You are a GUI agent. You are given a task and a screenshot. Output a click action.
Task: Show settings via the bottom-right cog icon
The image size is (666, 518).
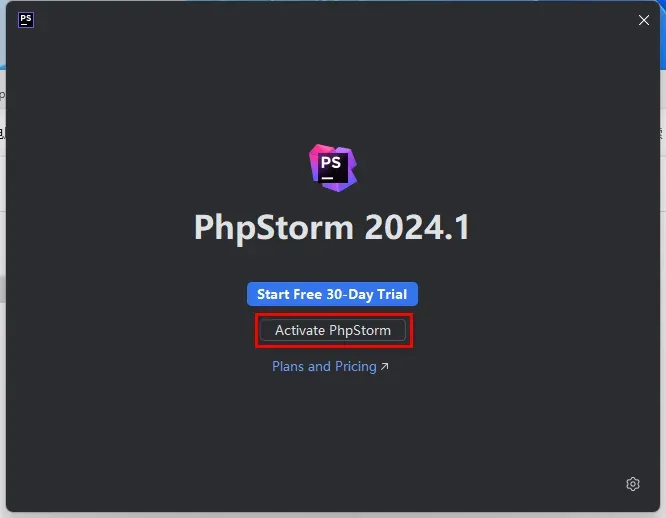click(x=633, y=484)
